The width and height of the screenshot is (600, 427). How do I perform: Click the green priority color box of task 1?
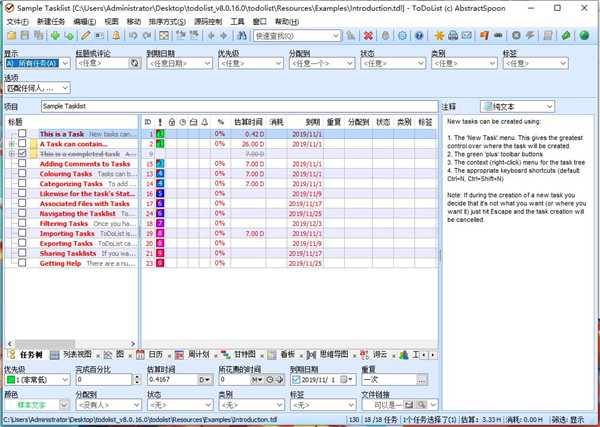(x=160, y=134)
